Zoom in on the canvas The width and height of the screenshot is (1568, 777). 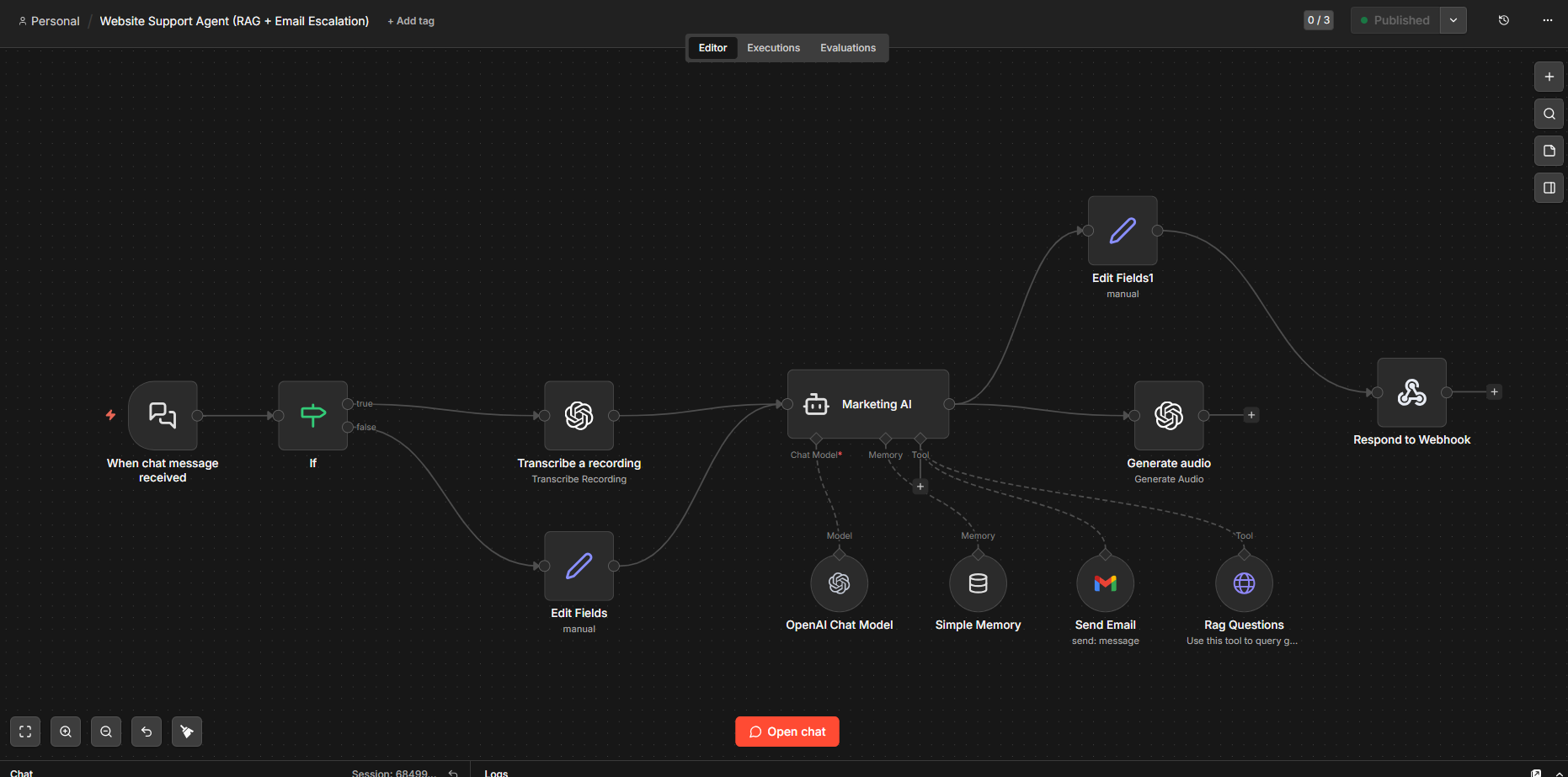click(66, 732)
